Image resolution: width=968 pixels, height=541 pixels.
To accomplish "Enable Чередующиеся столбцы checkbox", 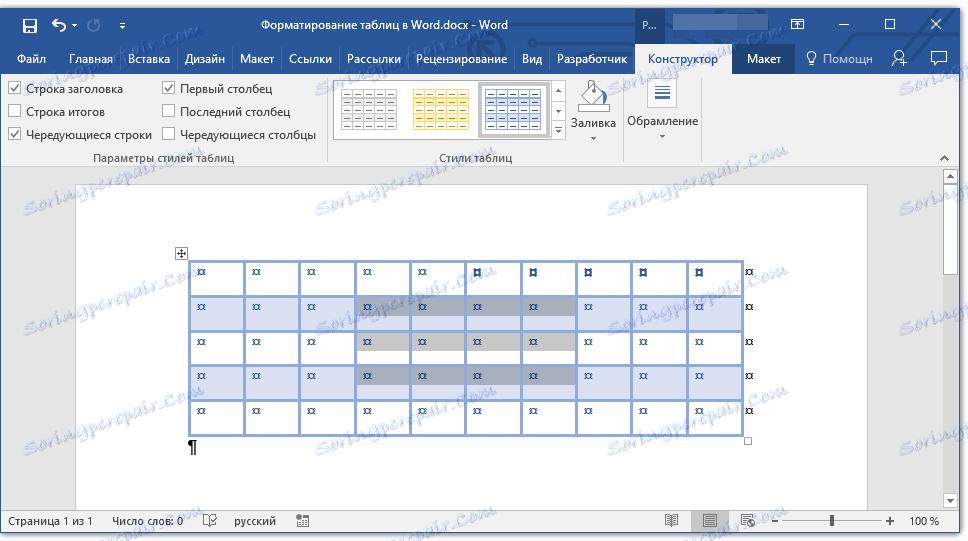I will click(x=169, y=134).
